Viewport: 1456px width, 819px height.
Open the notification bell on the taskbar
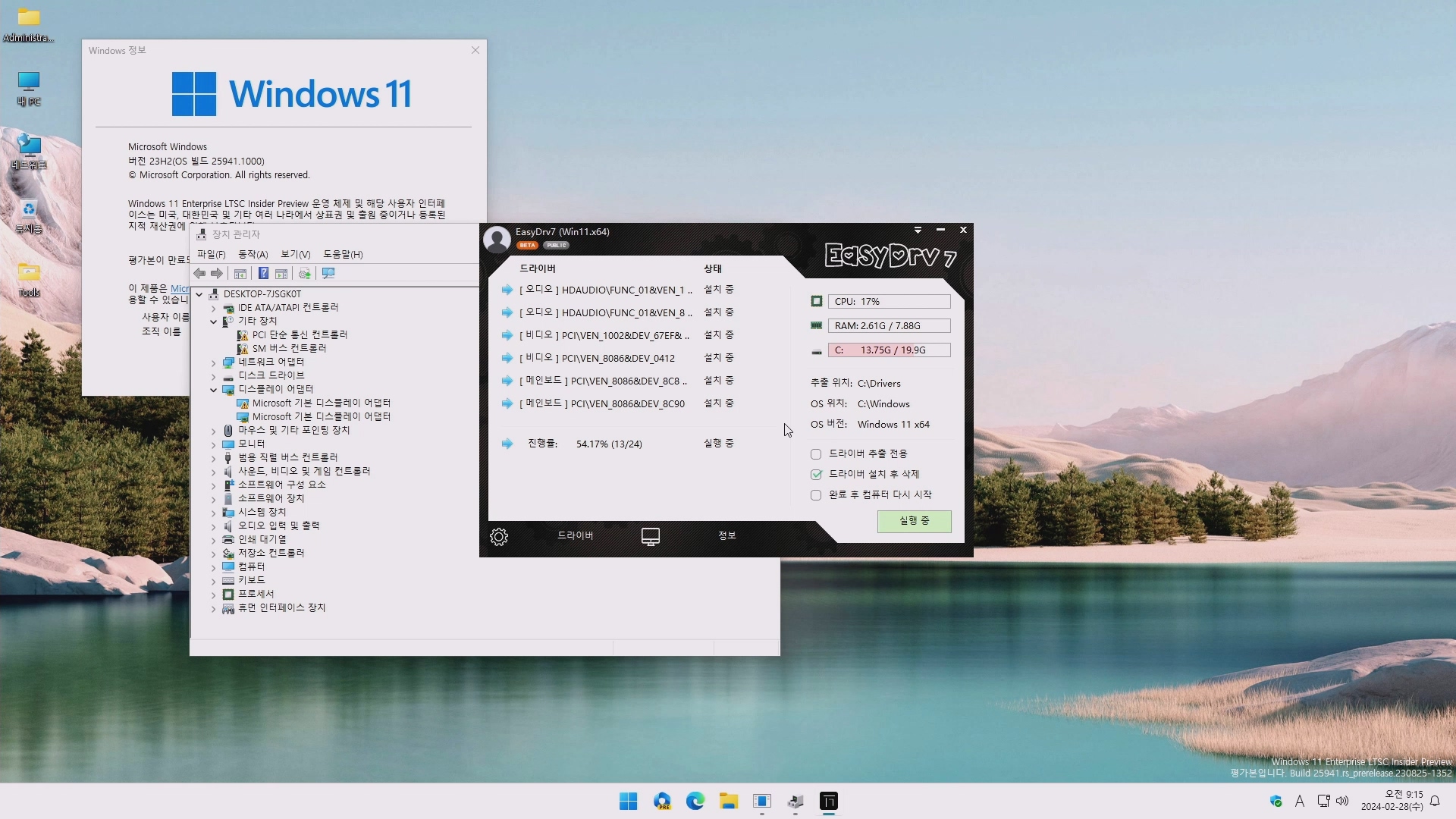pos(1435,802)
